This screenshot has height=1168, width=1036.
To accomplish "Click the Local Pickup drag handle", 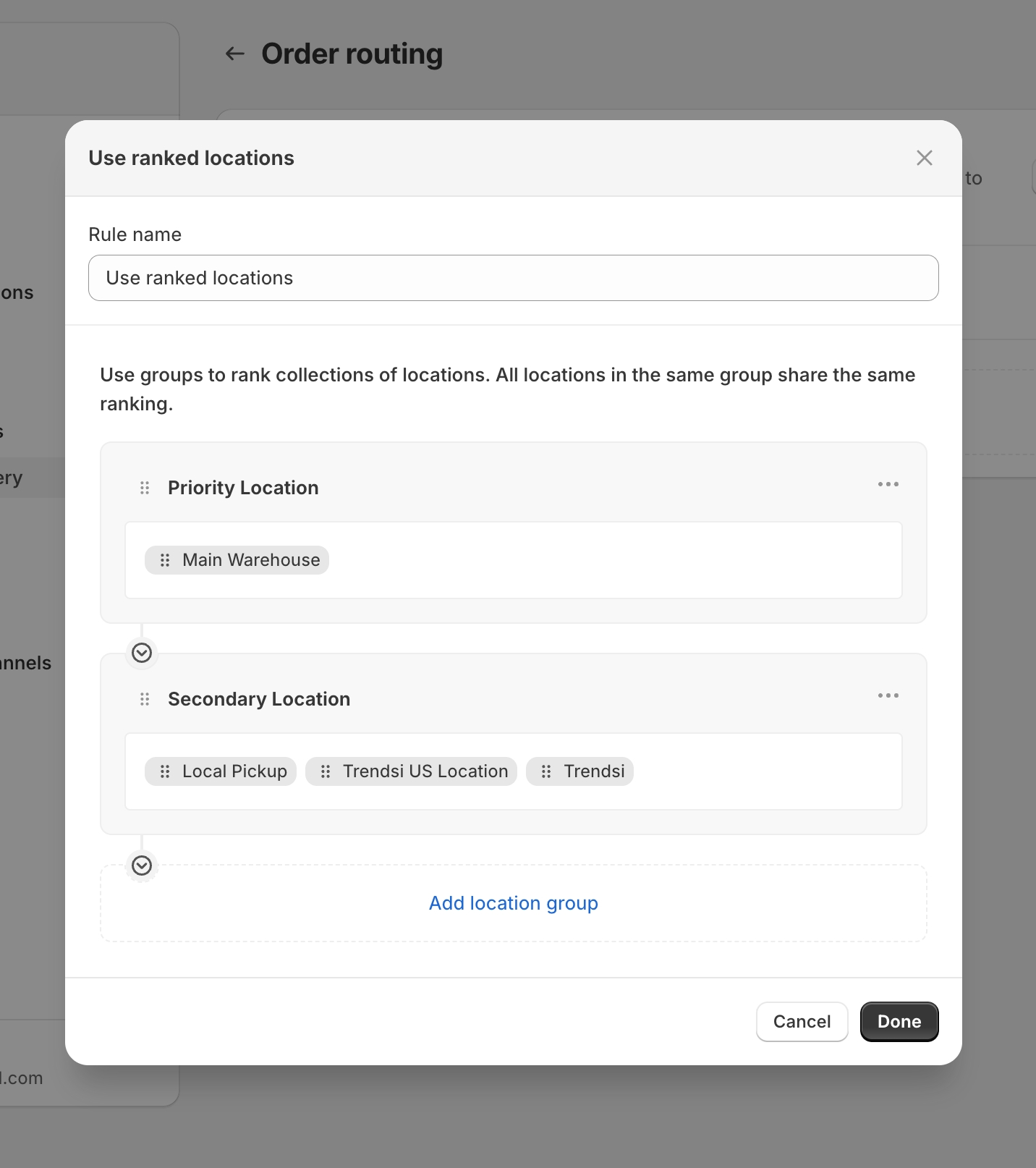I will pos(165,771).
